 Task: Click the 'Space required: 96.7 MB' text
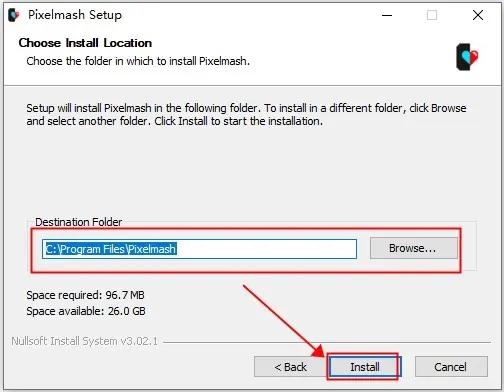[85, 295]
